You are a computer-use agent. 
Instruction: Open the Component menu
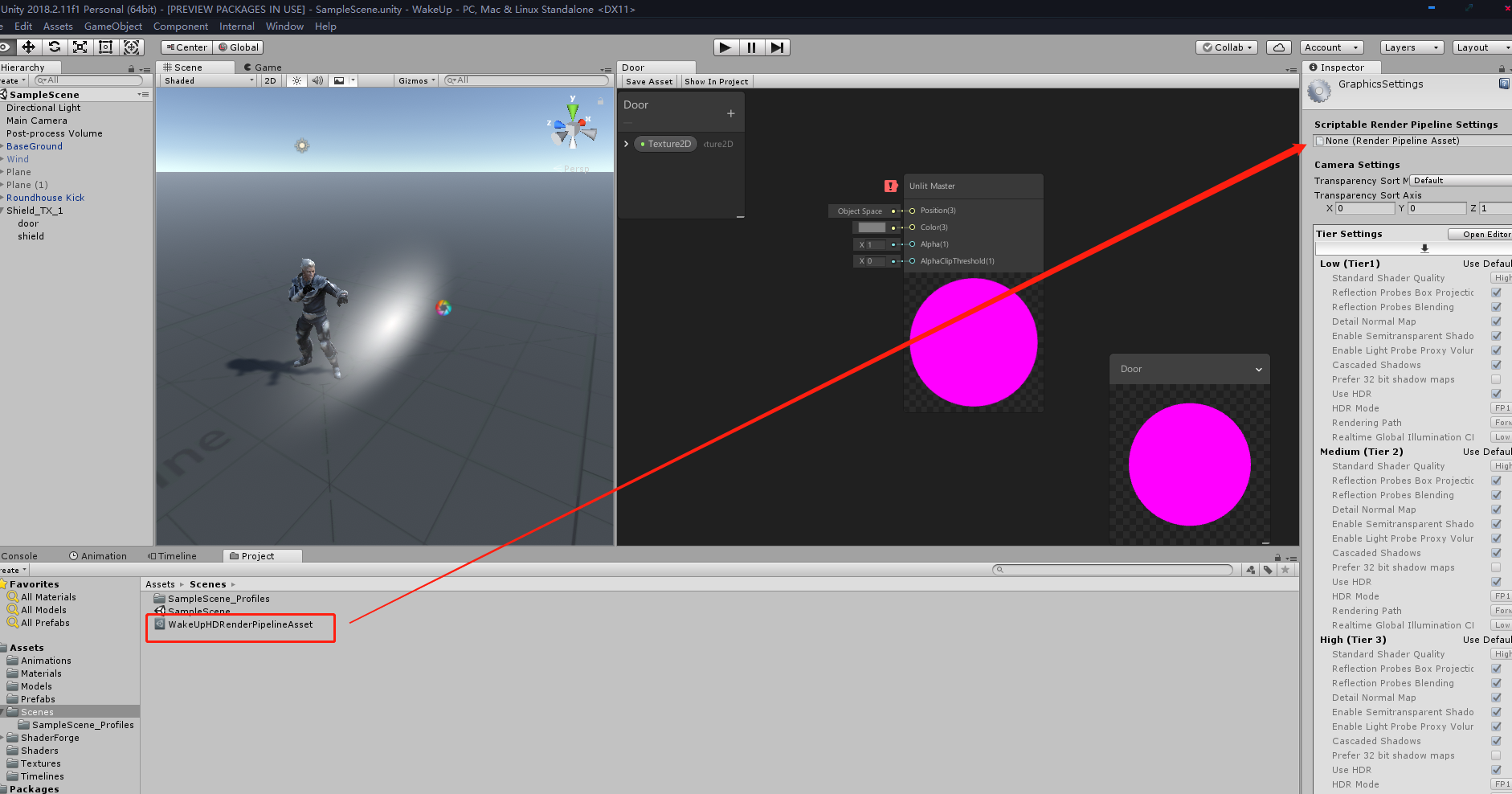pyautogui.click(x=181, y=27)
